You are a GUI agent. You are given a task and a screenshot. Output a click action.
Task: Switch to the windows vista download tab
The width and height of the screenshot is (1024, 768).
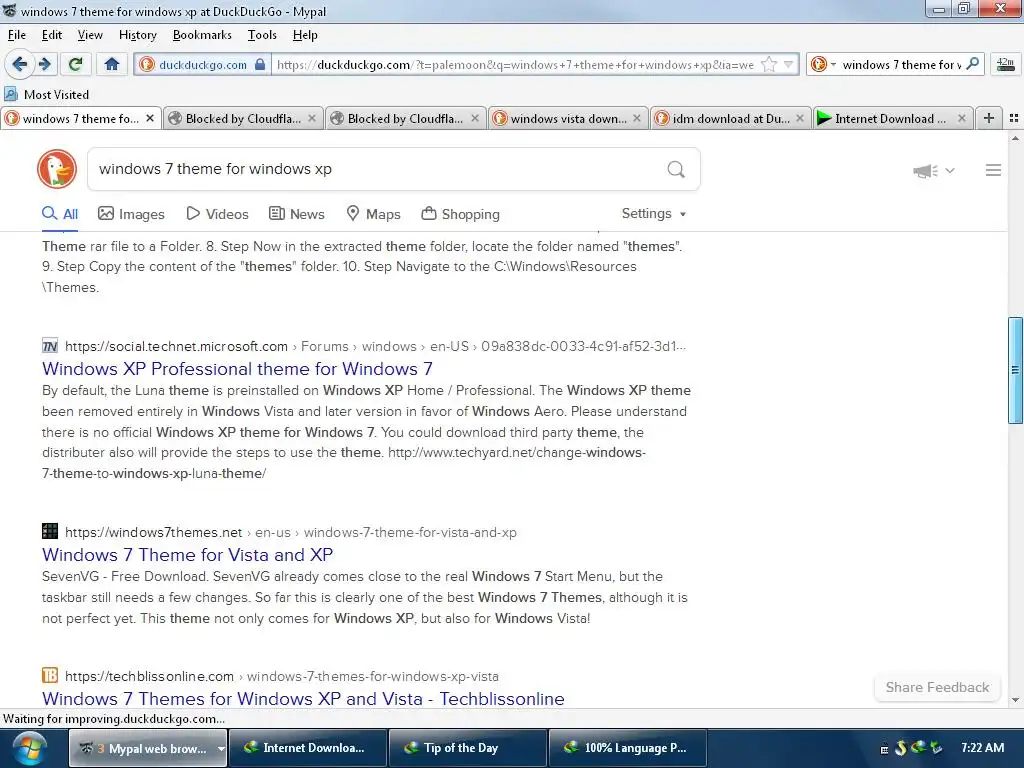567,118
